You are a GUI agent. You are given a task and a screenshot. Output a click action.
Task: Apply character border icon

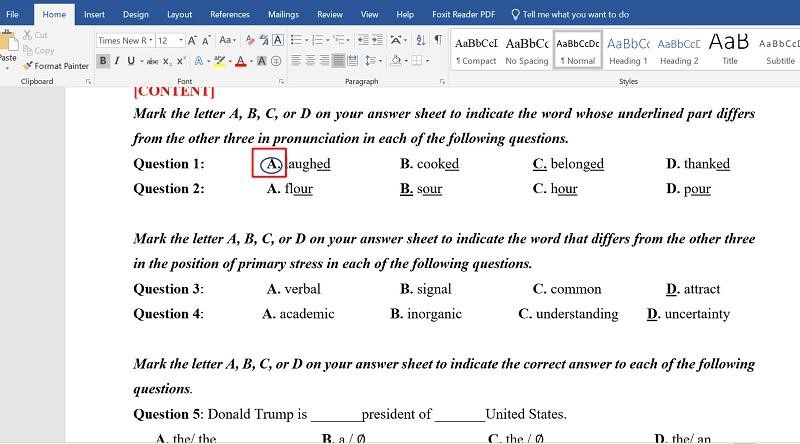pyautogui.click(x=278, y=40)
